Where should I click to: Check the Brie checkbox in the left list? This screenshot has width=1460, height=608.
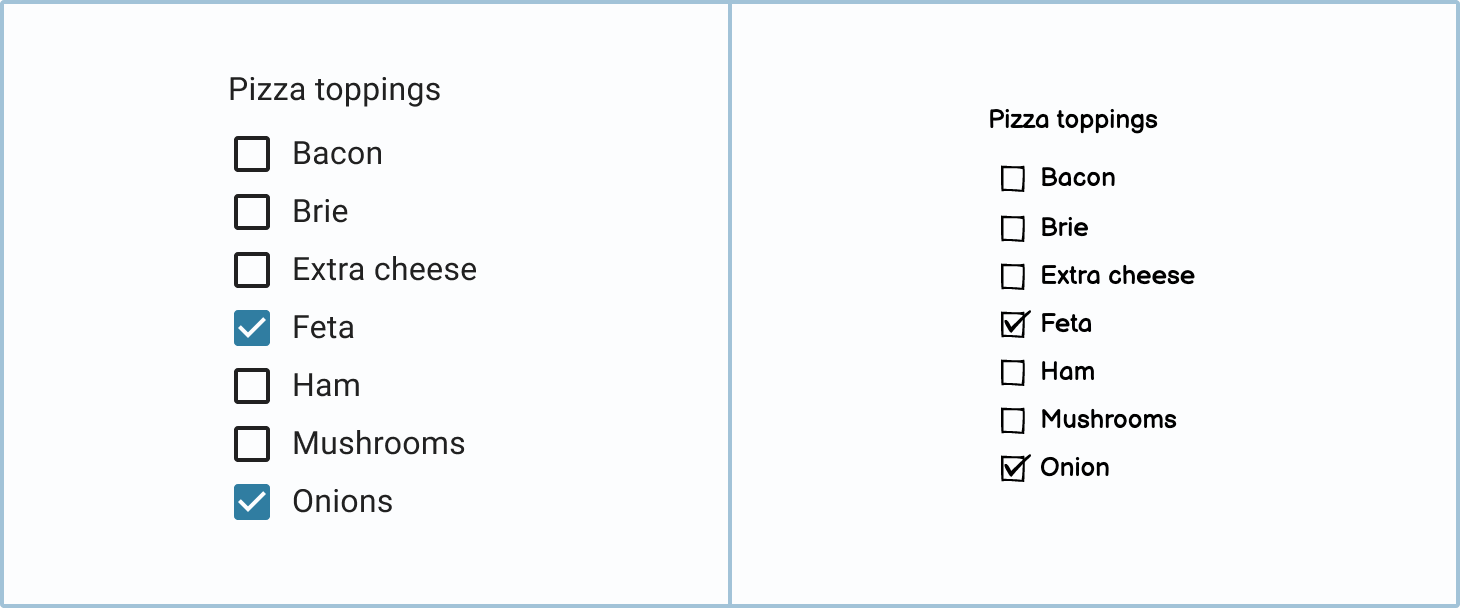(x=251, y=211)
